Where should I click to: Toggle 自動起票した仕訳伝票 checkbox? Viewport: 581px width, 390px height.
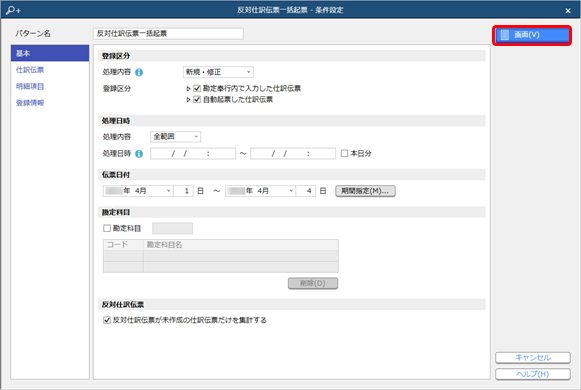point(197,99)
